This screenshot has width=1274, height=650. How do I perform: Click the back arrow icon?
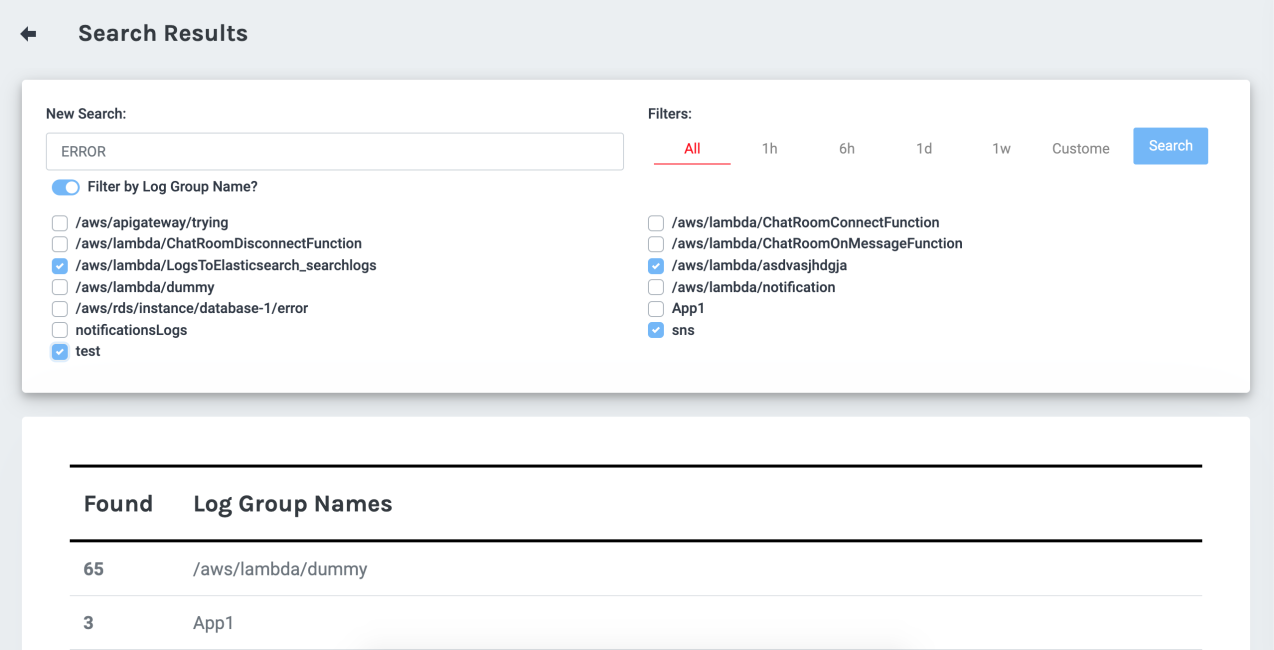pyautogui.click(x=28, y=34)
